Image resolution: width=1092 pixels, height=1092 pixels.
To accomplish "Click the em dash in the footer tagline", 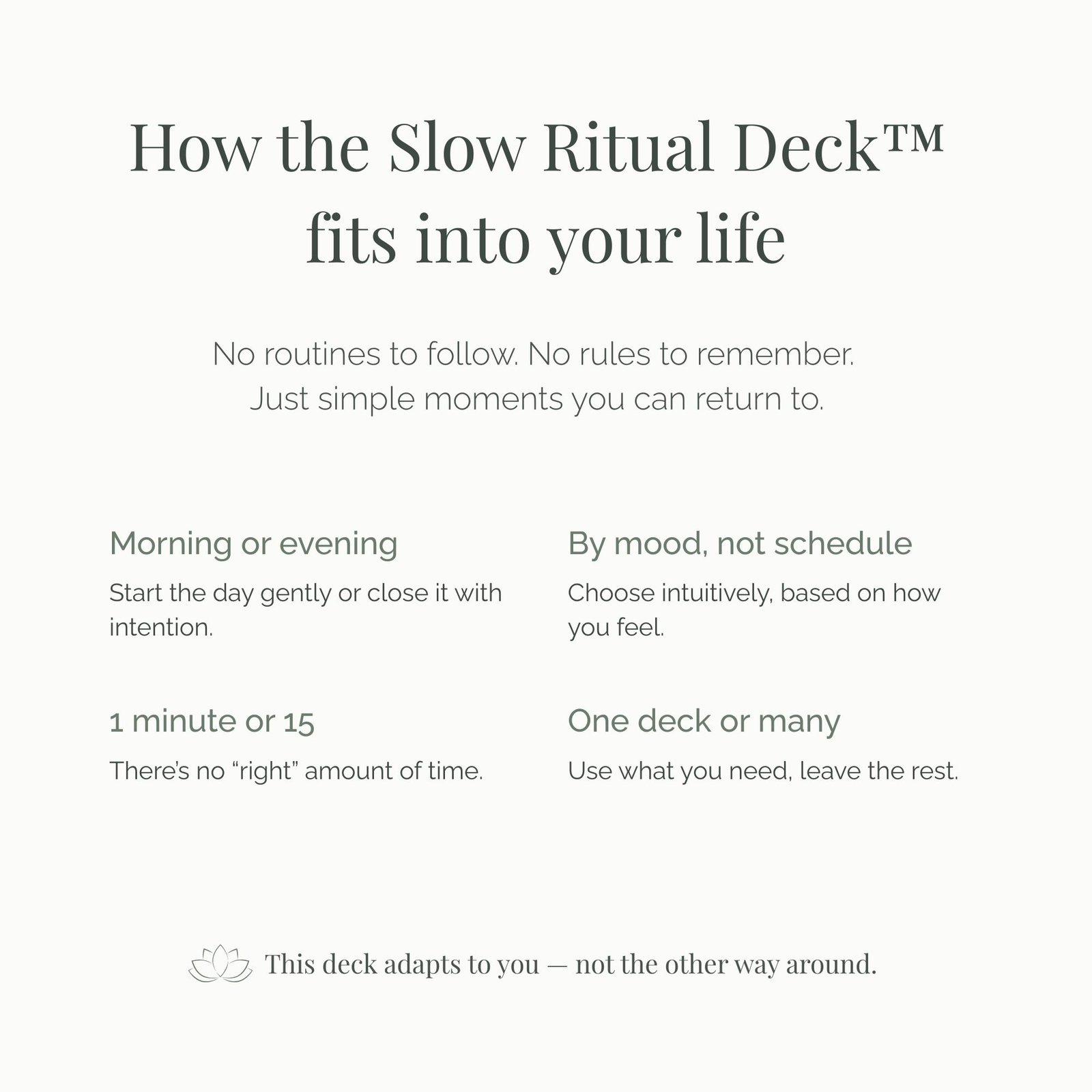I will (x=557, y=965).
